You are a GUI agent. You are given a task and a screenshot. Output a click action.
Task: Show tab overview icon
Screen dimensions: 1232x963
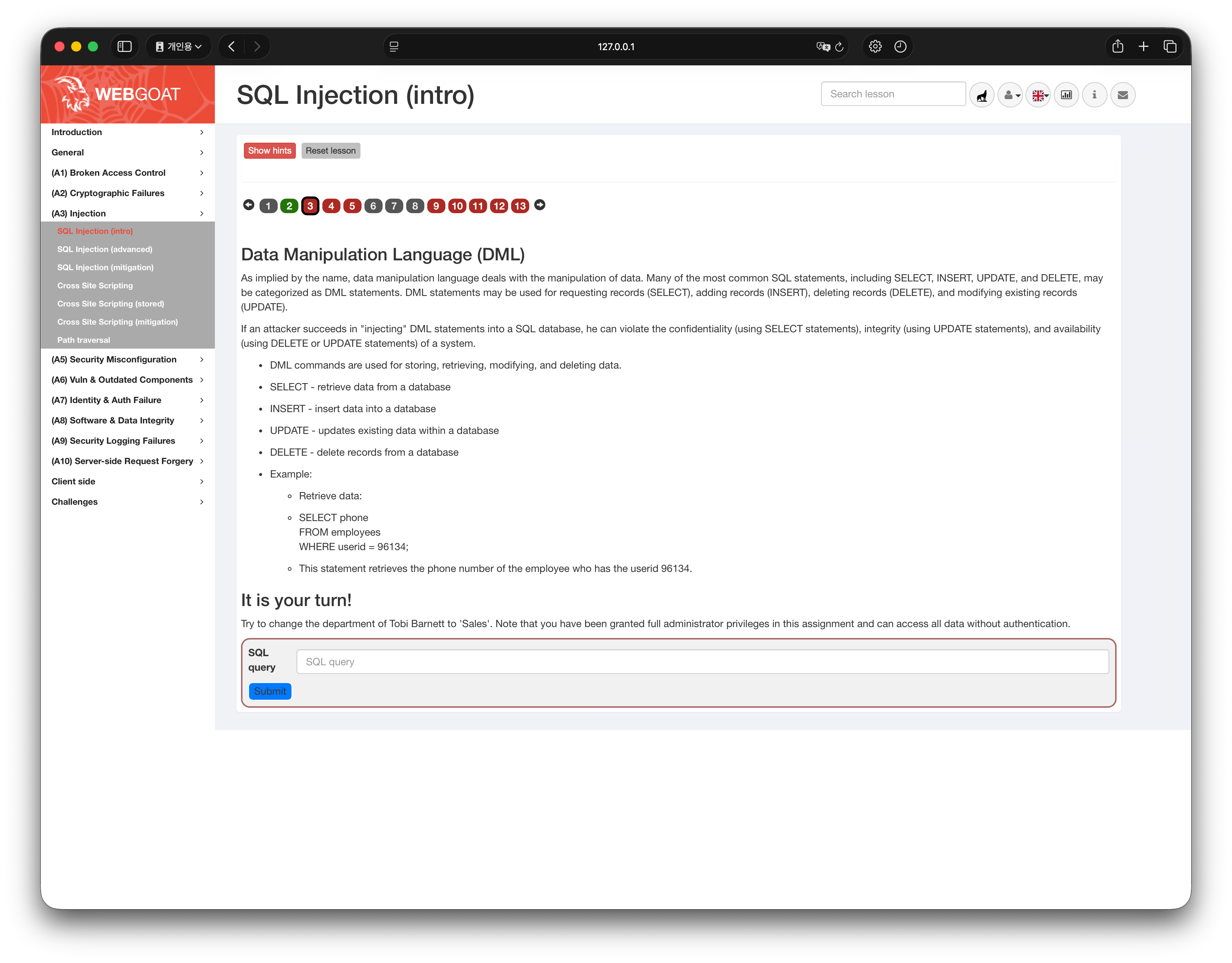click(1170, 46)
